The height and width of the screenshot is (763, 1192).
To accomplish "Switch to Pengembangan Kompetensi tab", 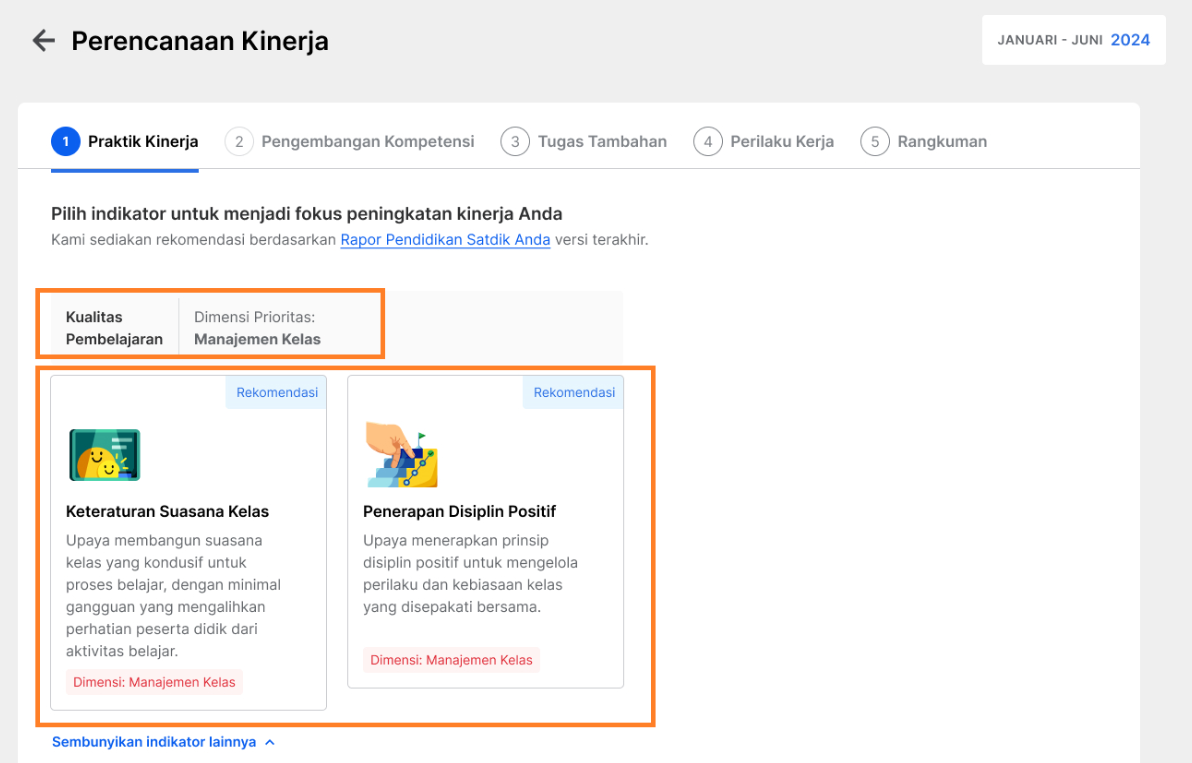I will [368, 141].
